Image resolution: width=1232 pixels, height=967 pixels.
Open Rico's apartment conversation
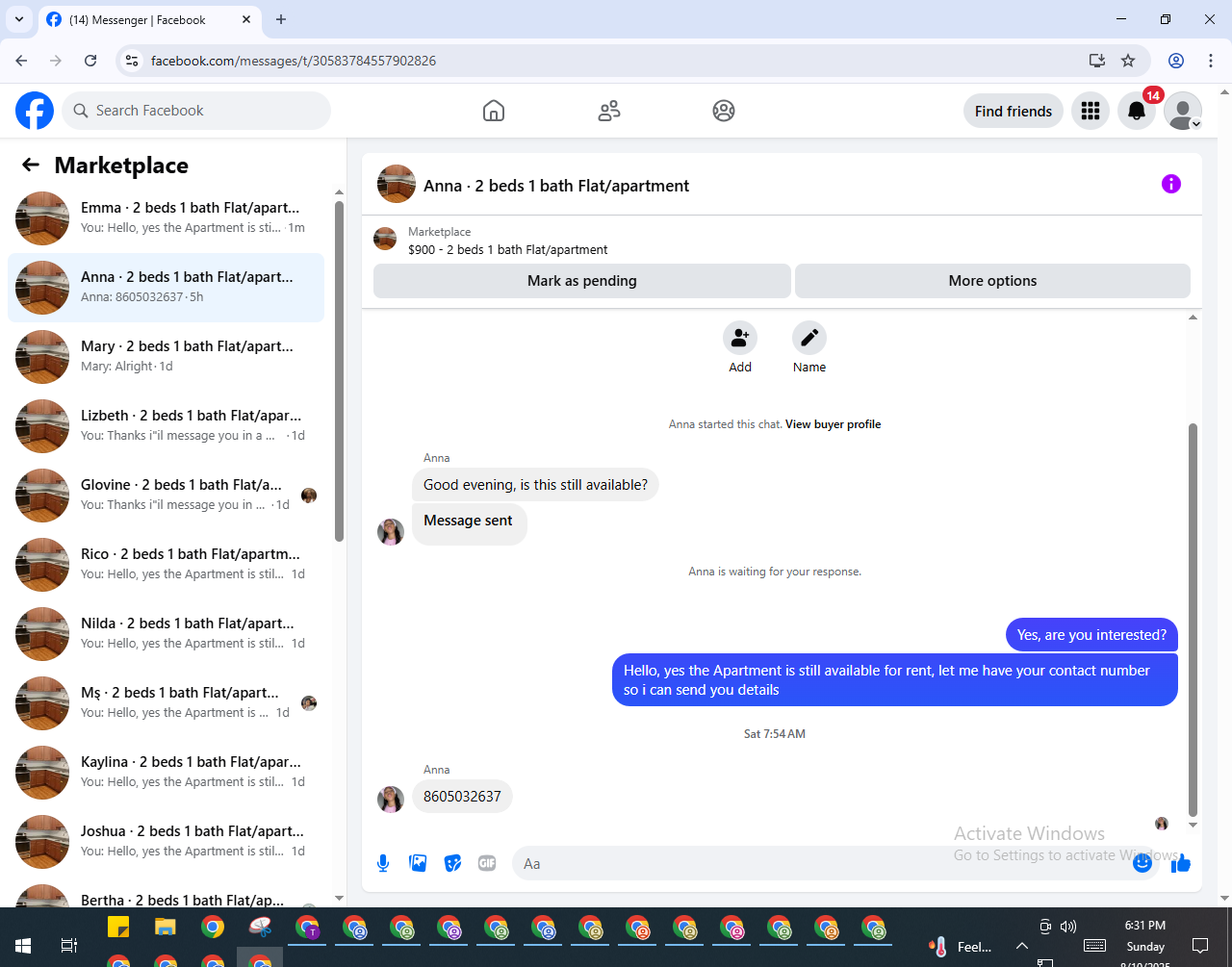166,565
